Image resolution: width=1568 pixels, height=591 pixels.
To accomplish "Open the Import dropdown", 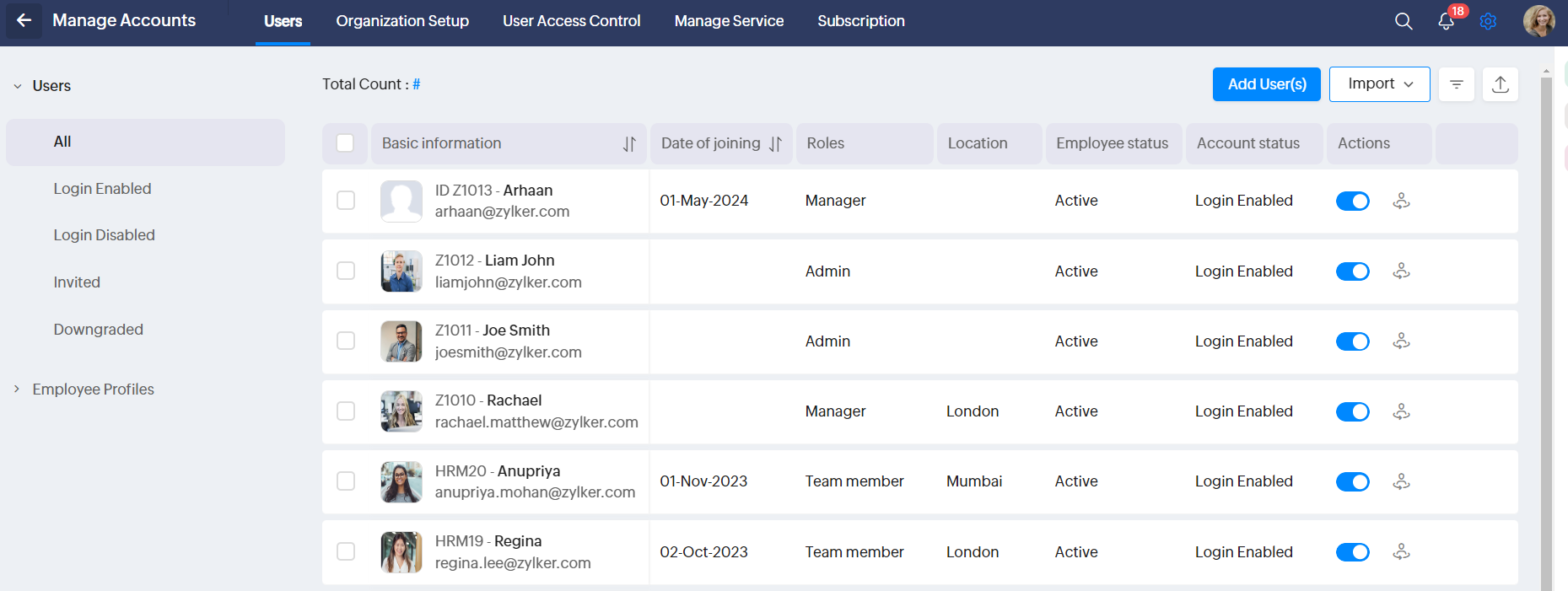I will pos(1379,84).
